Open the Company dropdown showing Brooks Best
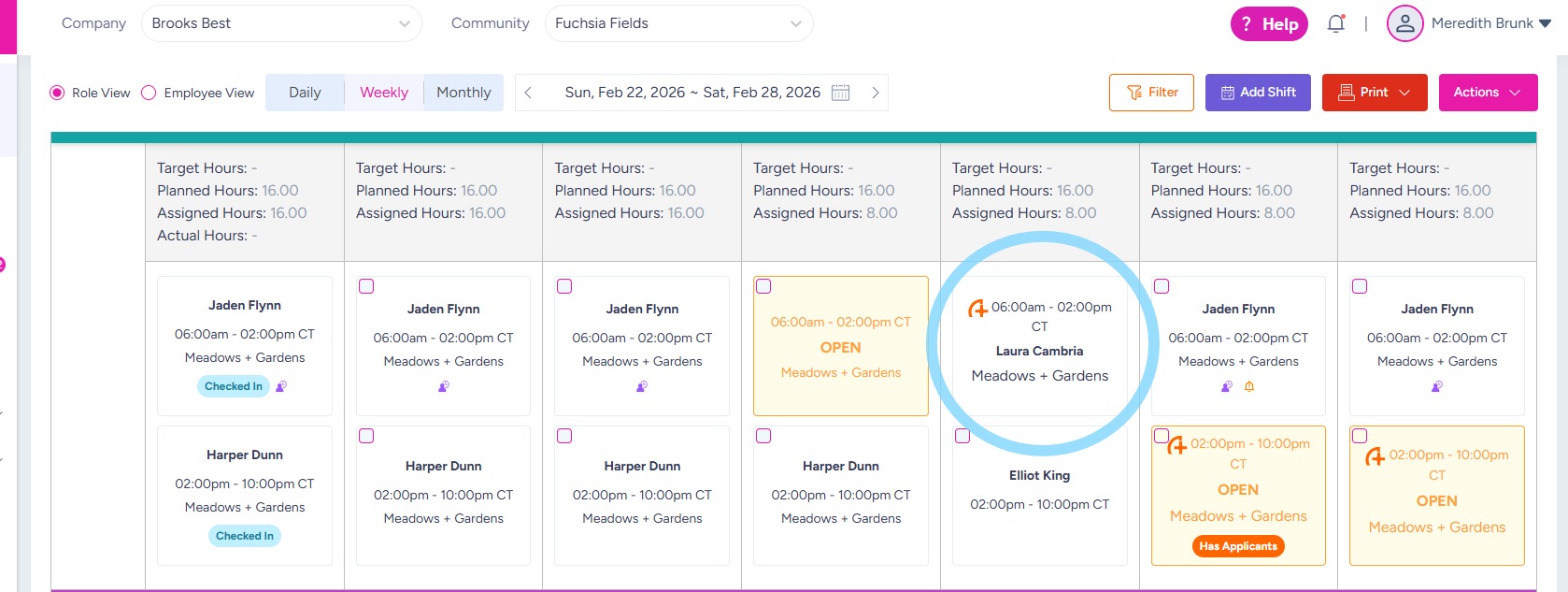 click(x=281, y=23)
